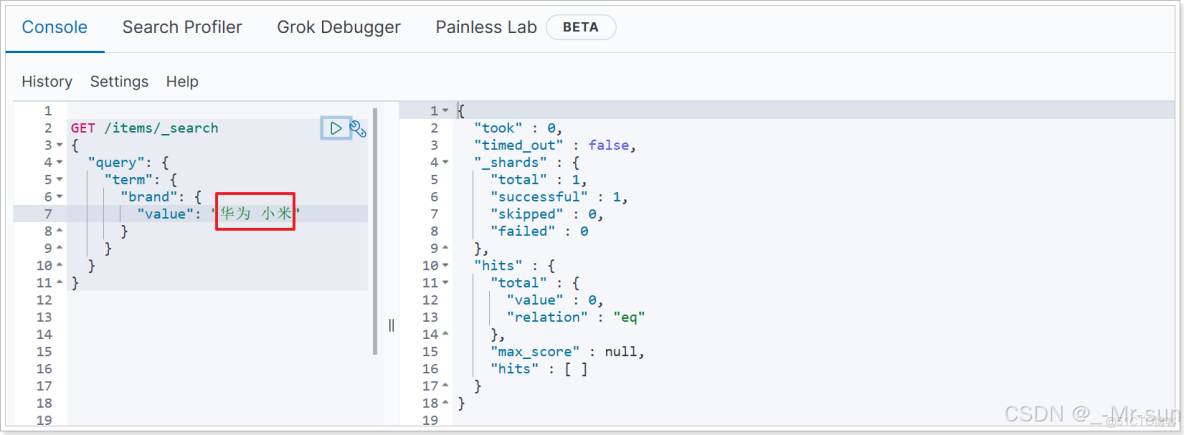The image size is (1184, 435).
Task: Open the console Settings
Action: tap(119, 81)
